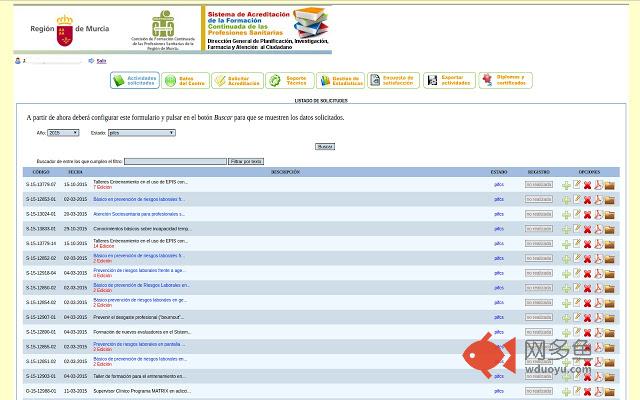Add edition for Talleres Entrenamiento 7 Edición row
This screenshot has height=400, width=640.
566,185
